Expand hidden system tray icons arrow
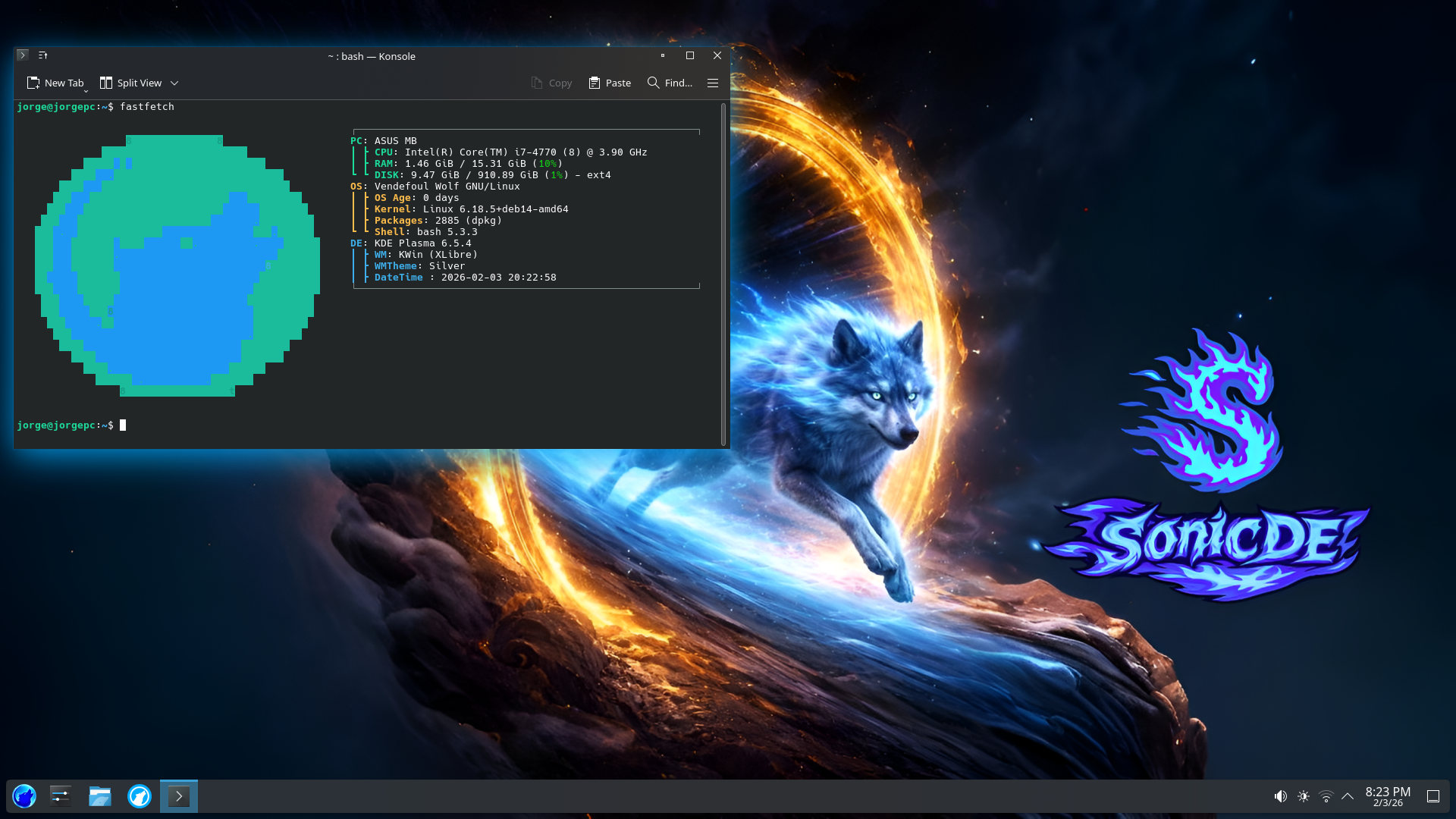This screenshot has width=1456, height=819. [x=1348, y=796]
